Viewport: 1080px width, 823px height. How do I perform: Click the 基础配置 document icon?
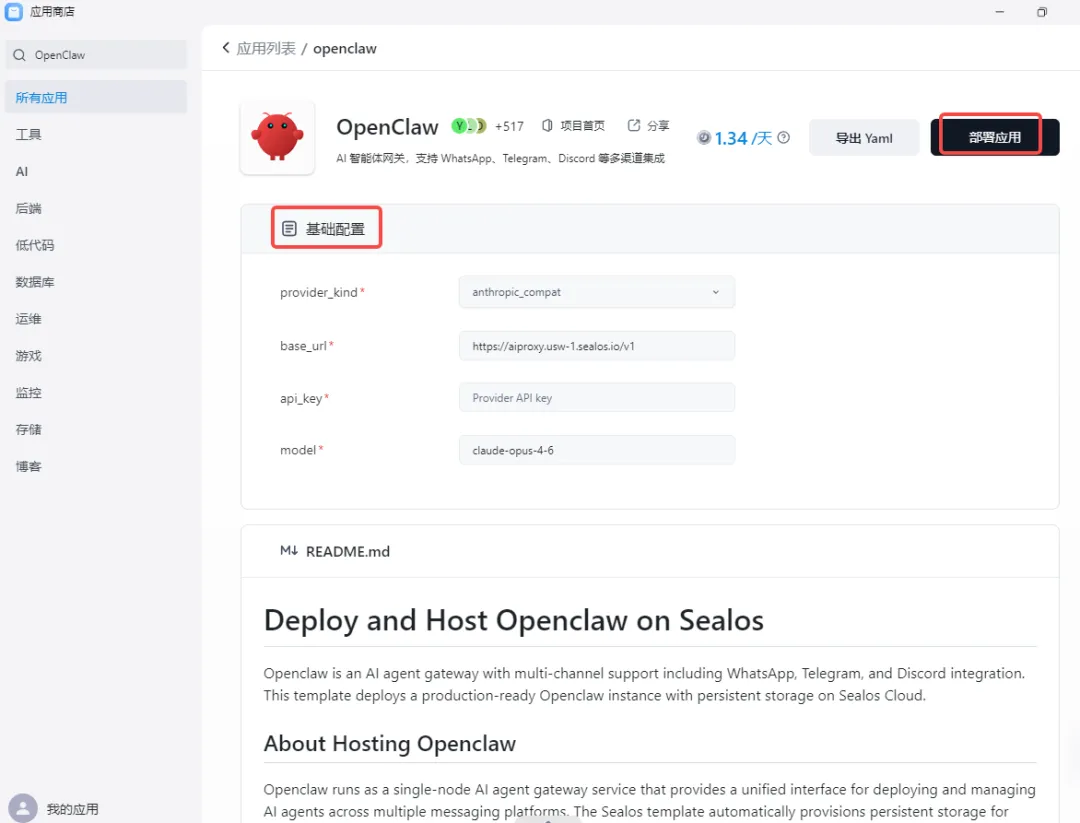pyautogui.click(x=289, y=229)
